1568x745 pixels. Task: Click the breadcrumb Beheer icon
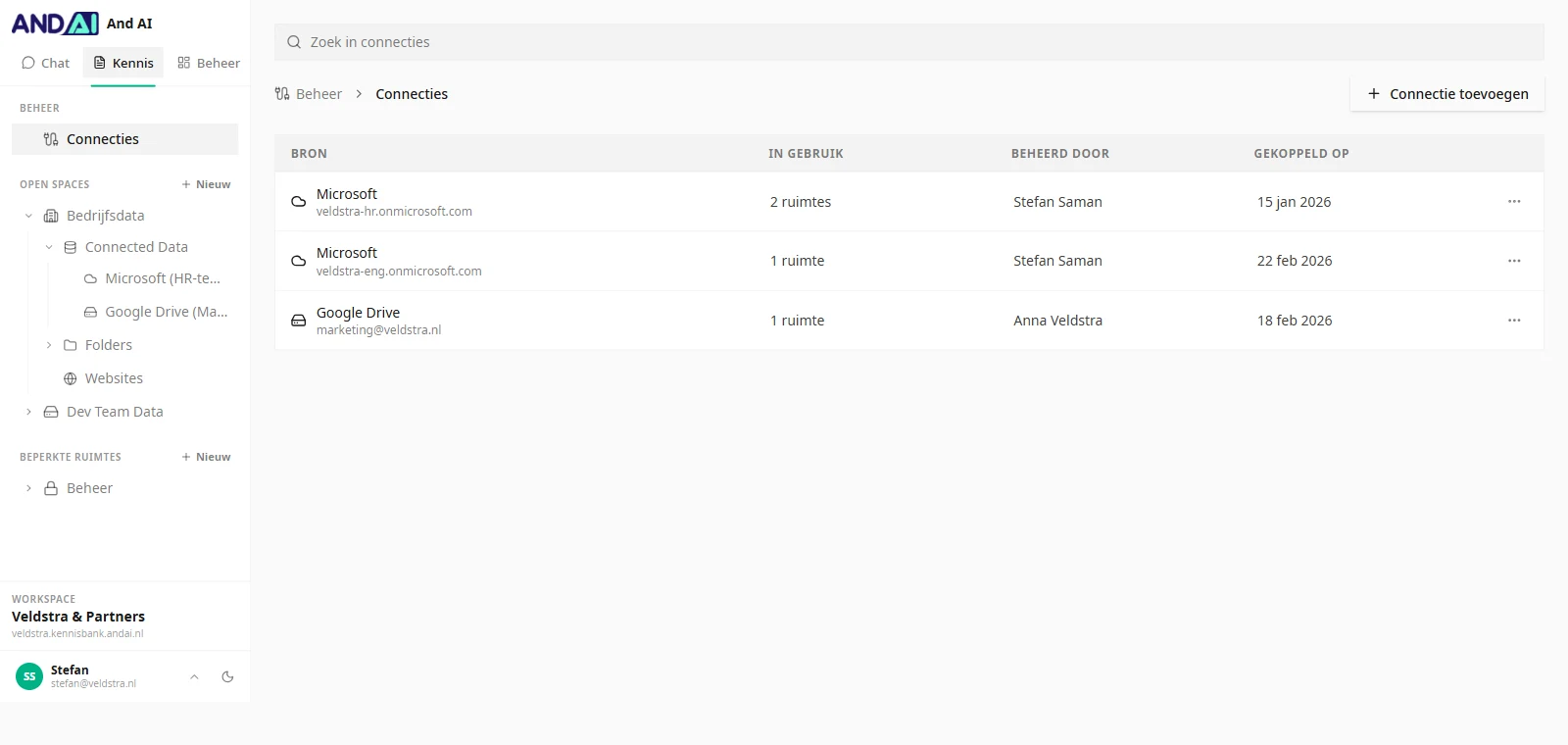point(282,94)
